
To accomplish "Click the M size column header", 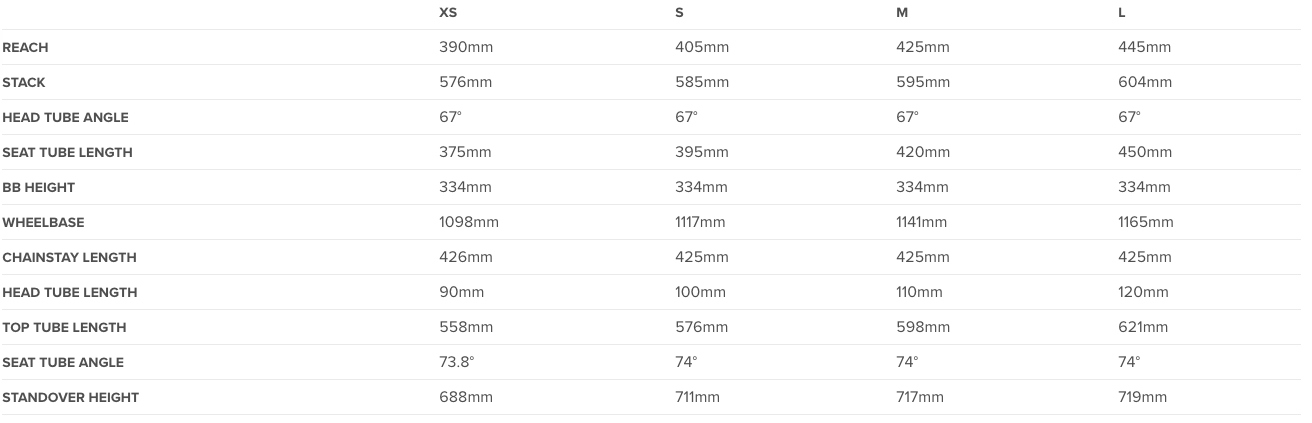I will tap(901, 13).
